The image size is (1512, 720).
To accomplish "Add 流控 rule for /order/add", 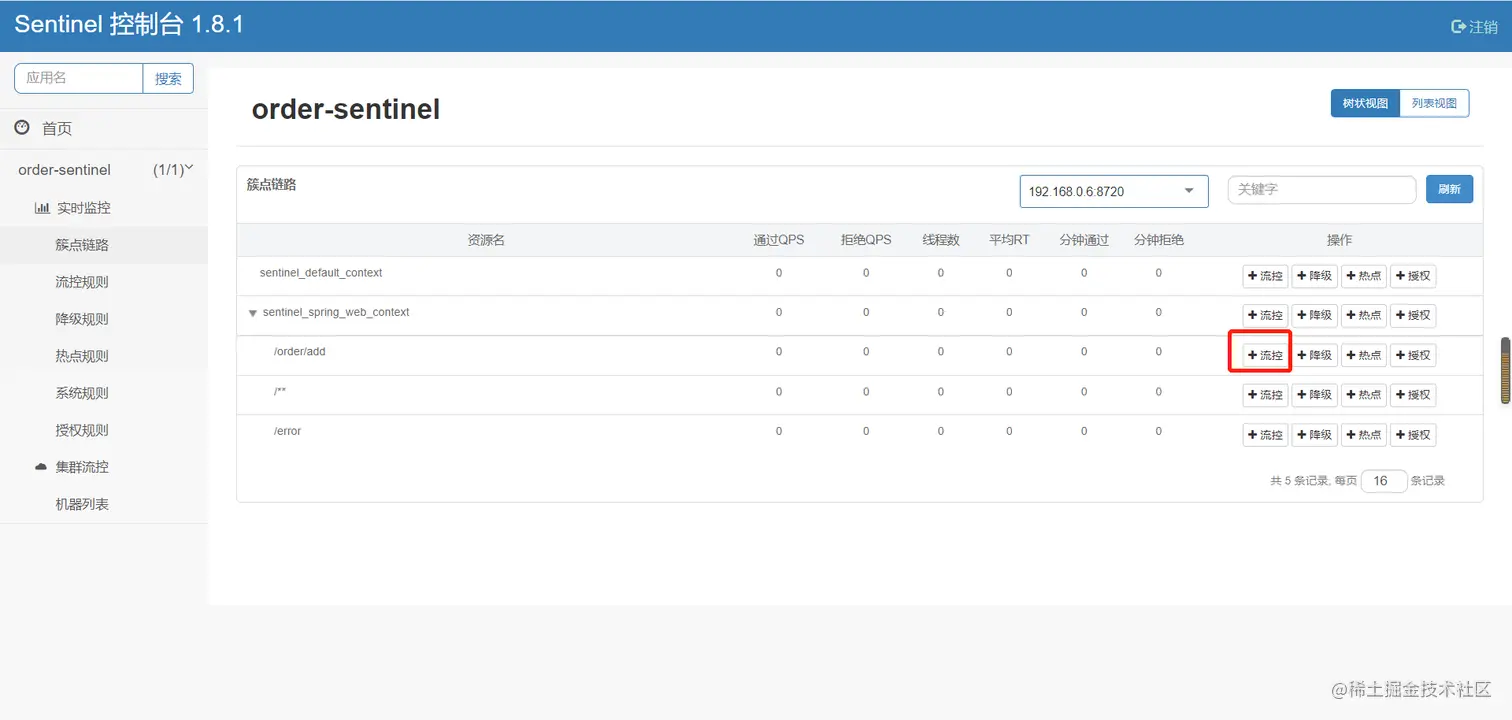I will coord(1265,355).
